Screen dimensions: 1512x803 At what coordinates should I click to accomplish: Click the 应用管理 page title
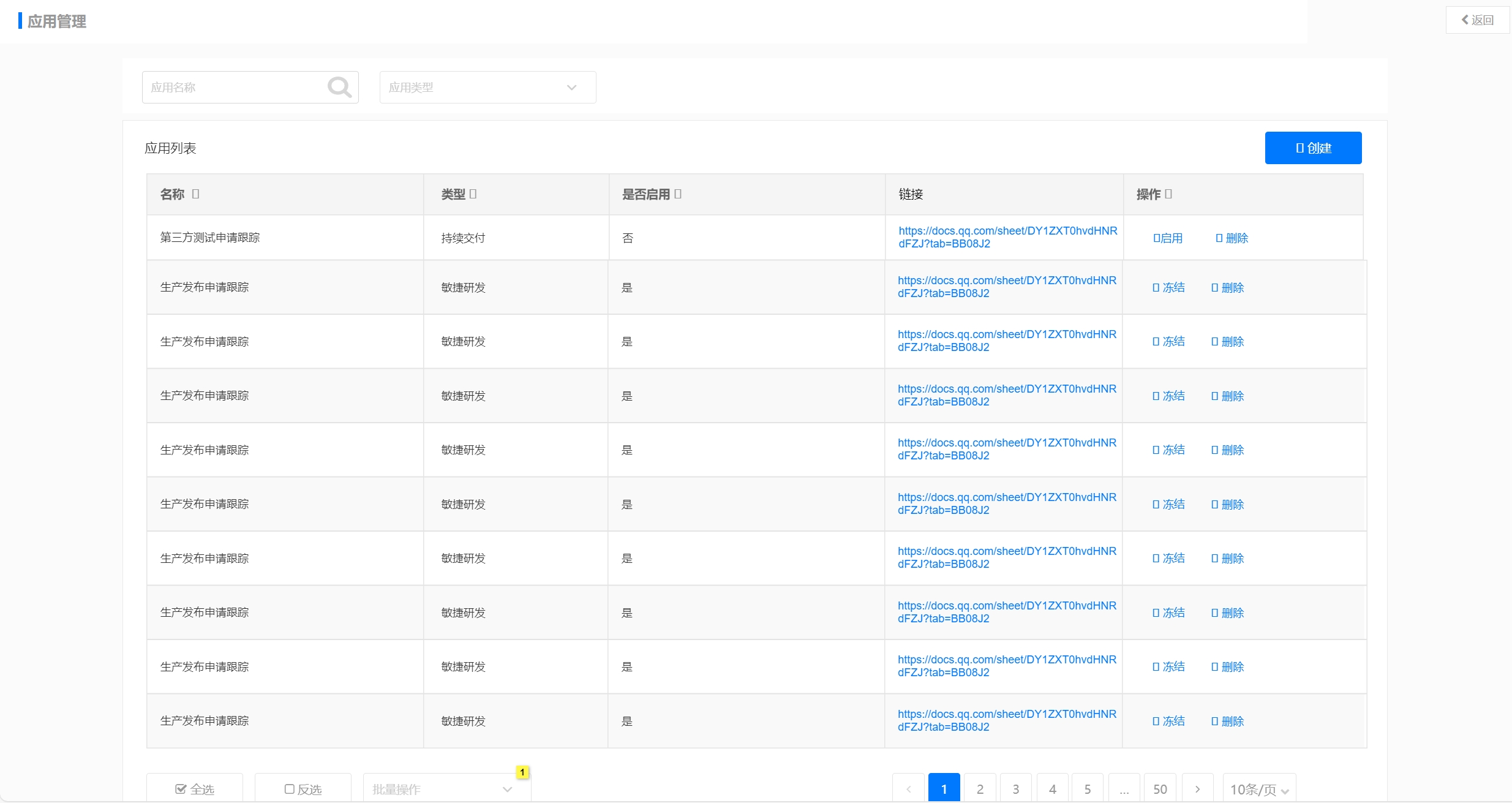tap(56, 21)
